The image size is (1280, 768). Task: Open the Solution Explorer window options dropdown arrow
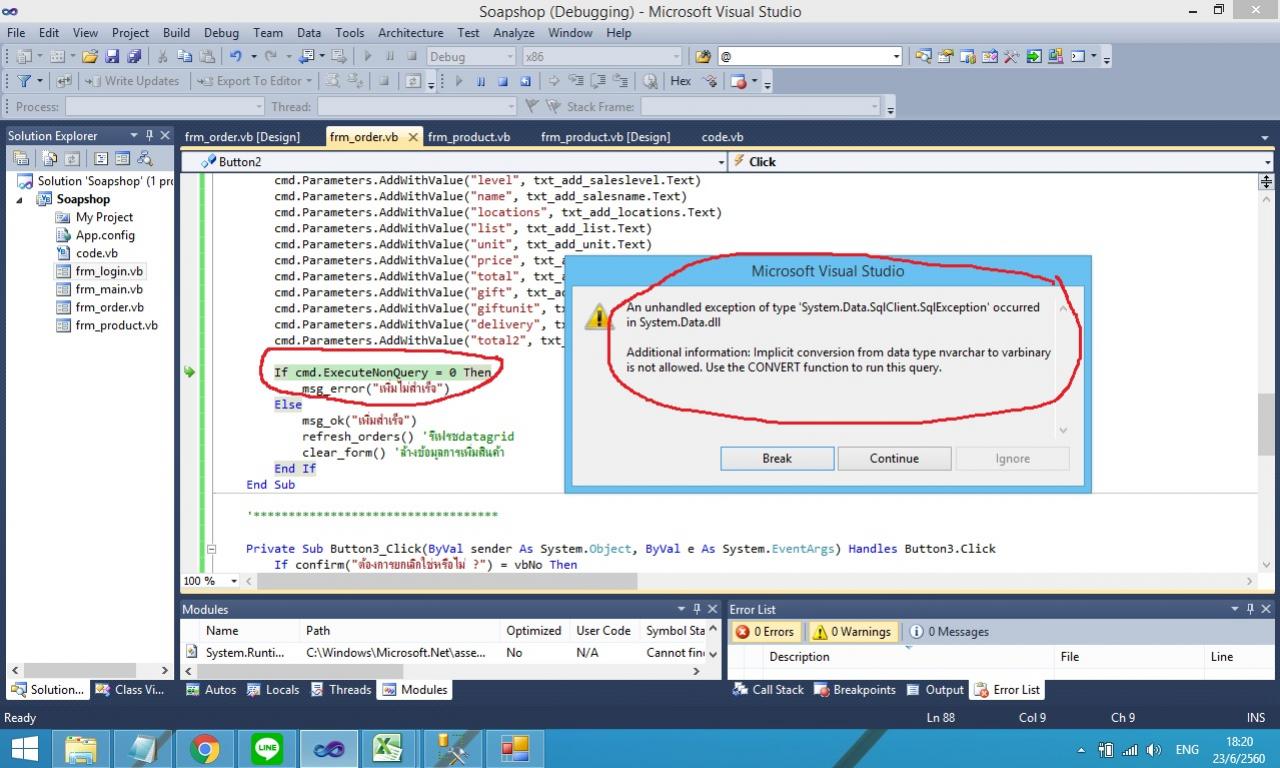point(134,136)
